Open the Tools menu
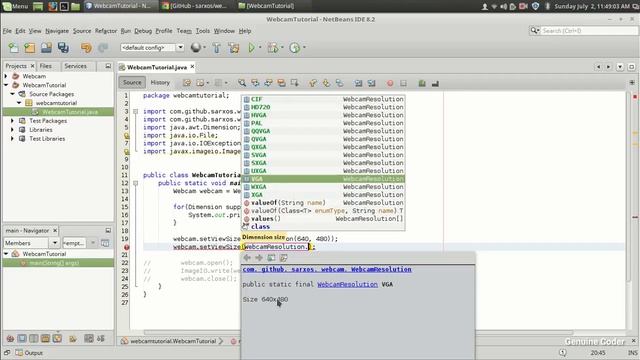This screenshot has width=640, height=360. coord(202,31)
